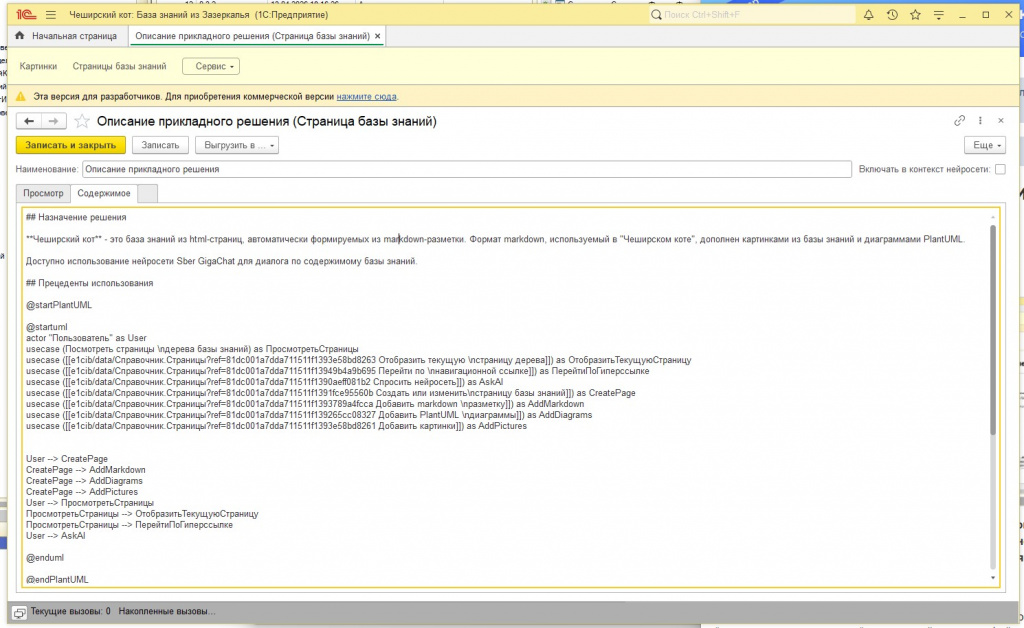The width and height of the screenshot is (1024, 628).
Task: Click the User --> ПросмотретьСтраницы line
Action: [x=89, y=503]
